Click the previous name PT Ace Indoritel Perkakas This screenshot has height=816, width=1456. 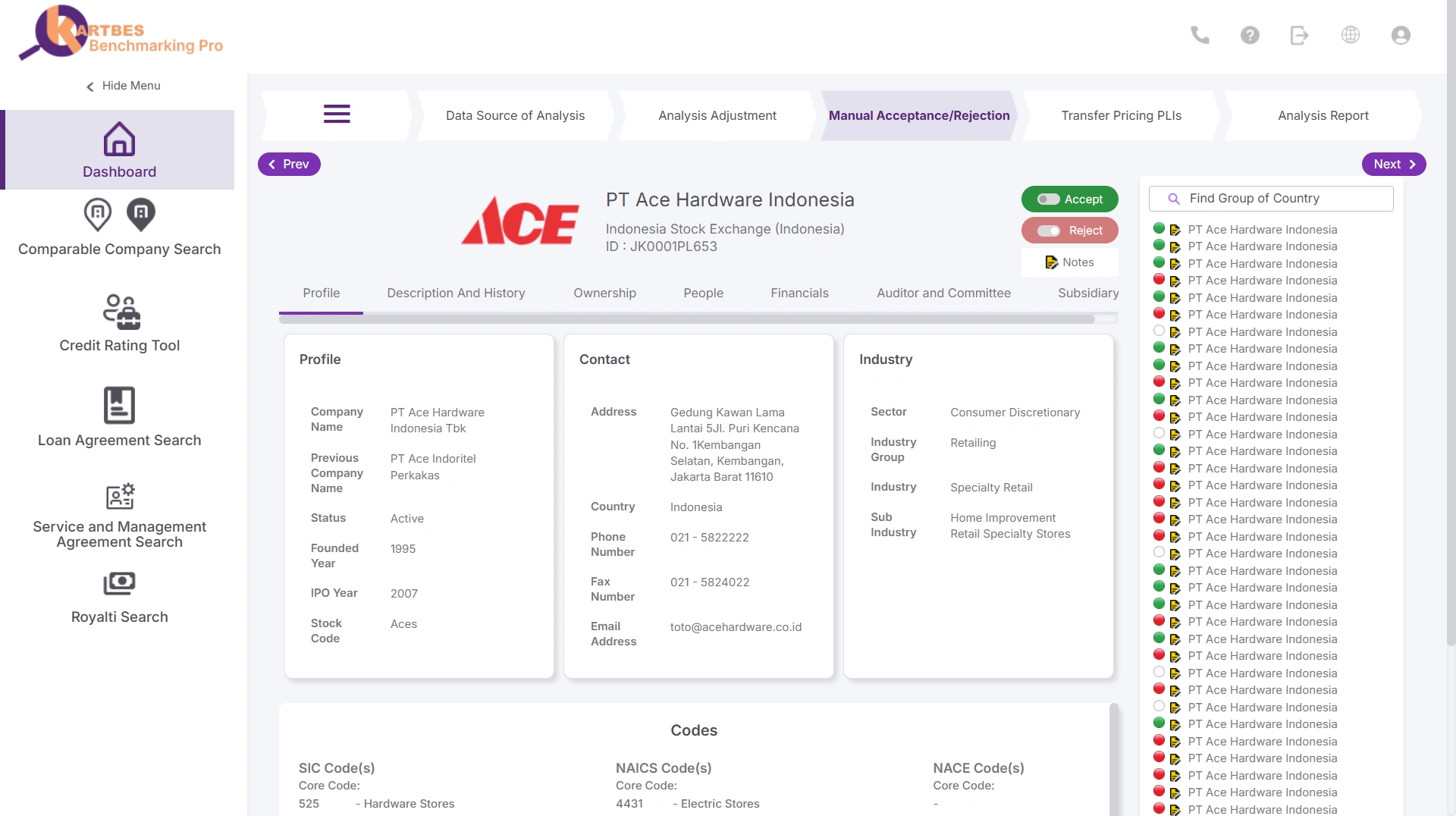coord(433,467)
